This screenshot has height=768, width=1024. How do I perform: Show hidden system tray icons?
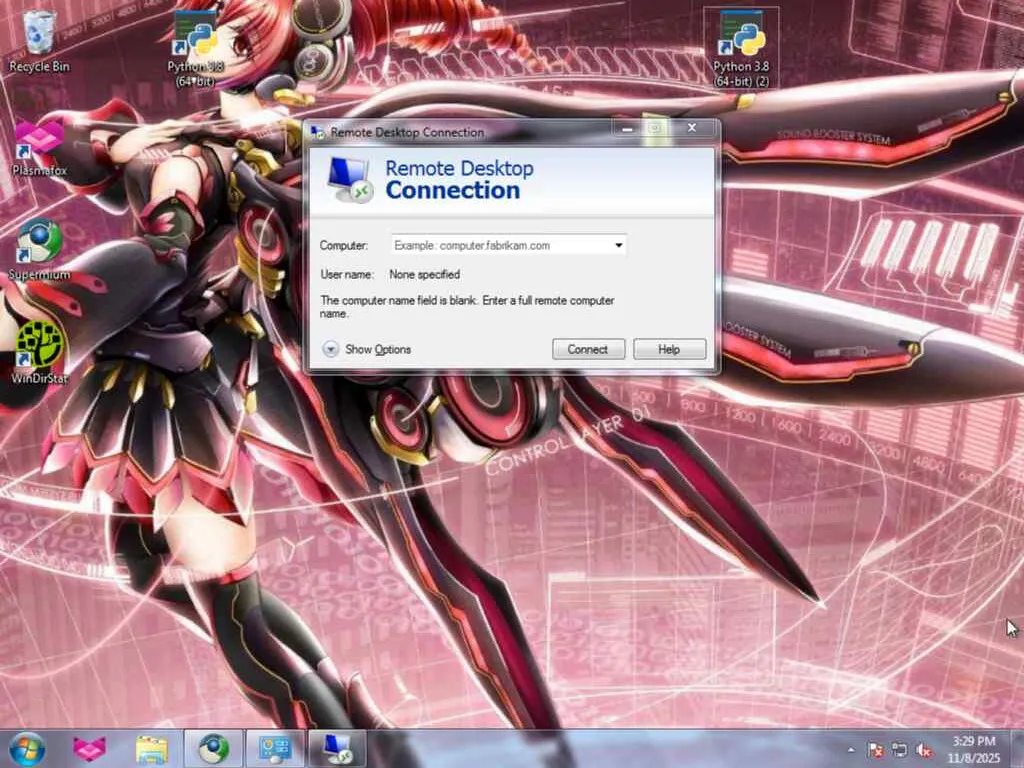850,750
